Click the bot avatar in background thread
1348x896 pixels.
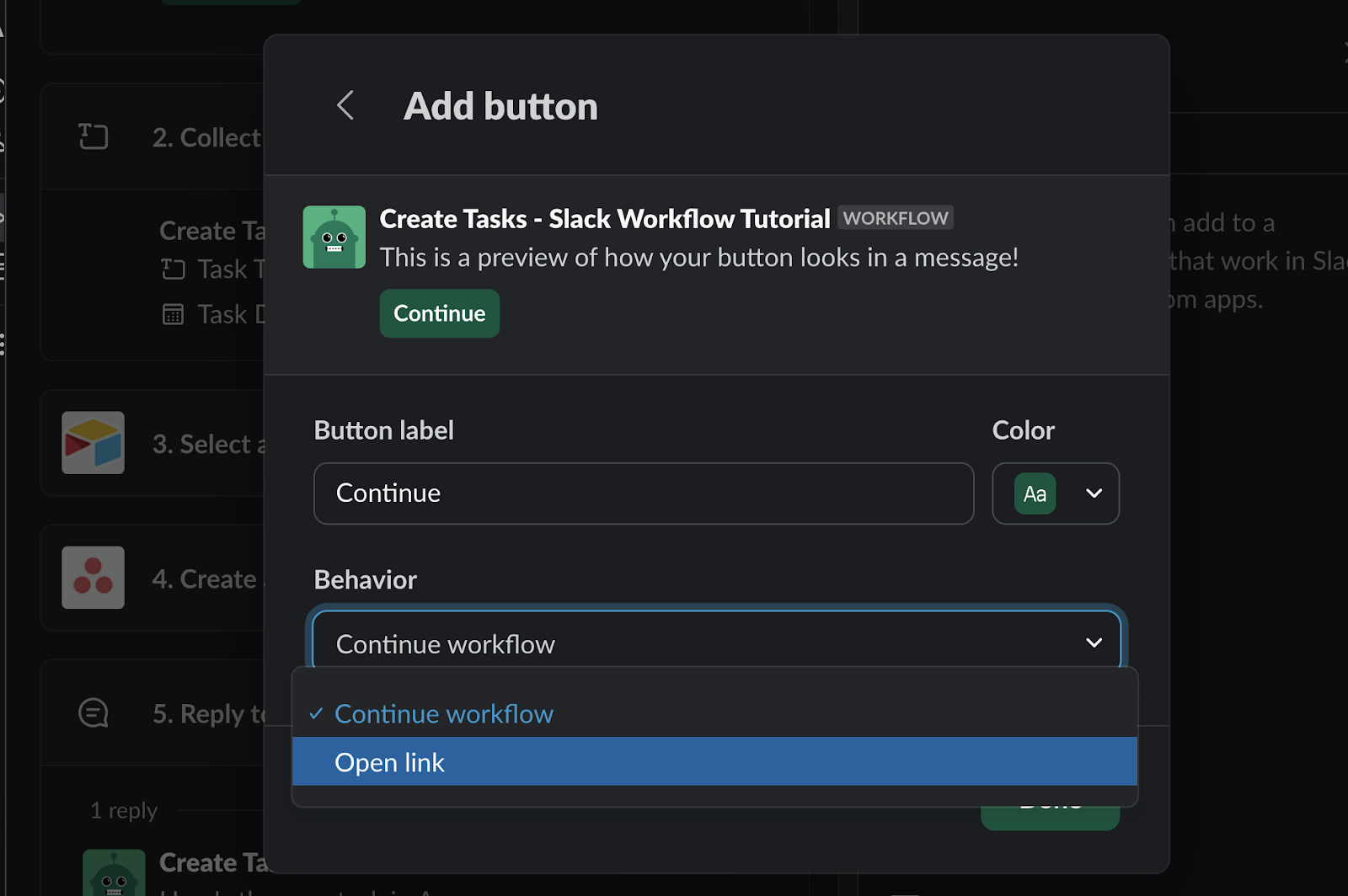pos(114,873)
